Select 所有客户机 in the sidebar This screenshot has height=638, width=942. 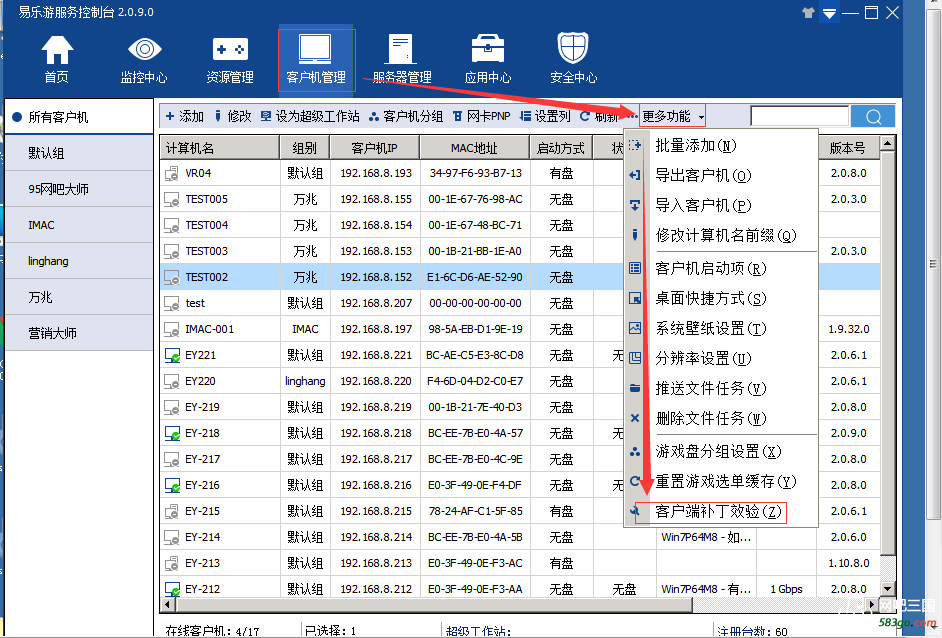coord(79,117)
